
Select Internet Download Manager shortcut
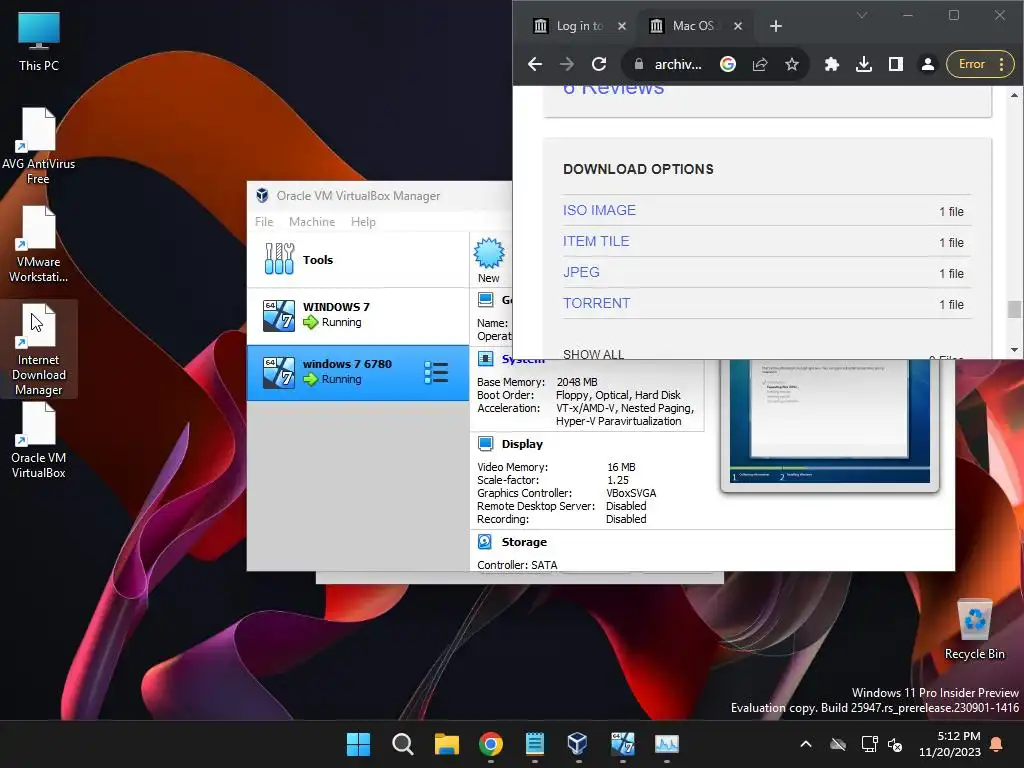pos(39,349)
